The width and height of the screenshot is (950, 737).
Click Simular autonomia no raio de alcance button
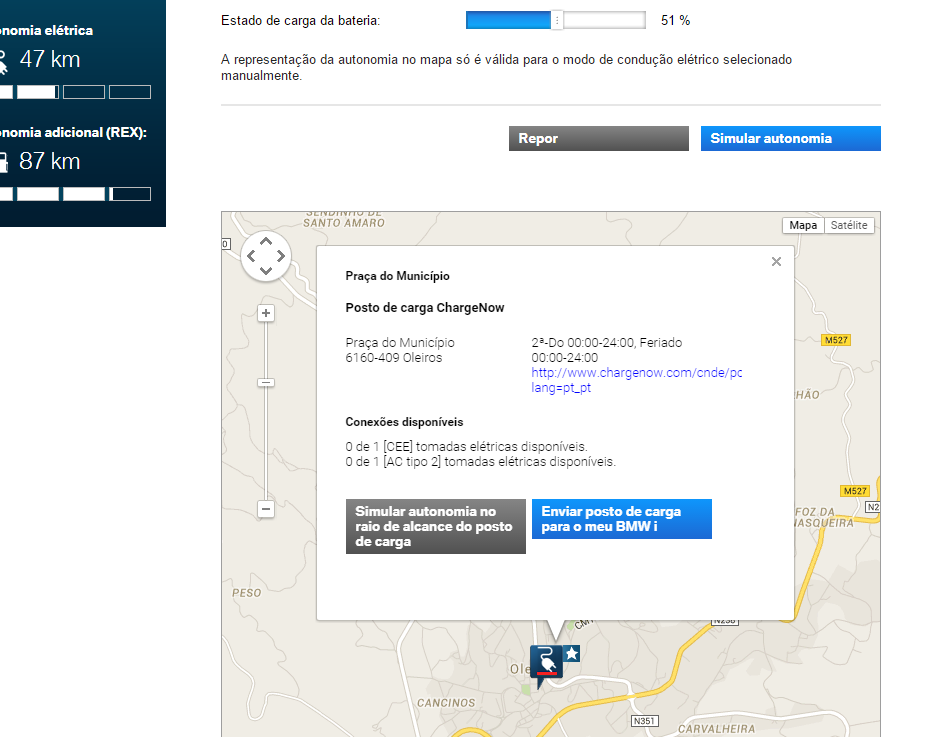436,526
